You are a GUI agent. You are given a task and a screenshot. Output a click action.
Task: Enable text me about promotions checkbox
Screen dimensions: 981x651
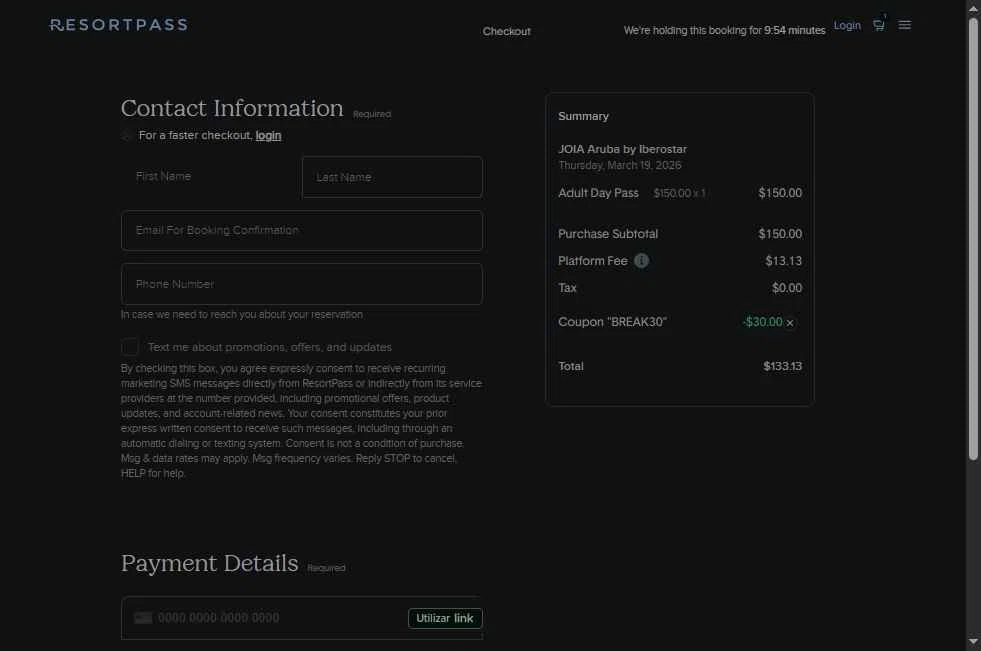pos(130,347)
